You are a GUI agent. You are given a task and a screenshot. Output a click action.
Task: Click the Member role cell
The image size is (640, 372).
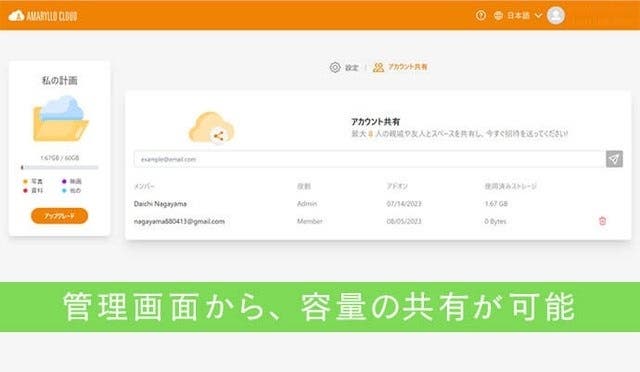(310, 221)
